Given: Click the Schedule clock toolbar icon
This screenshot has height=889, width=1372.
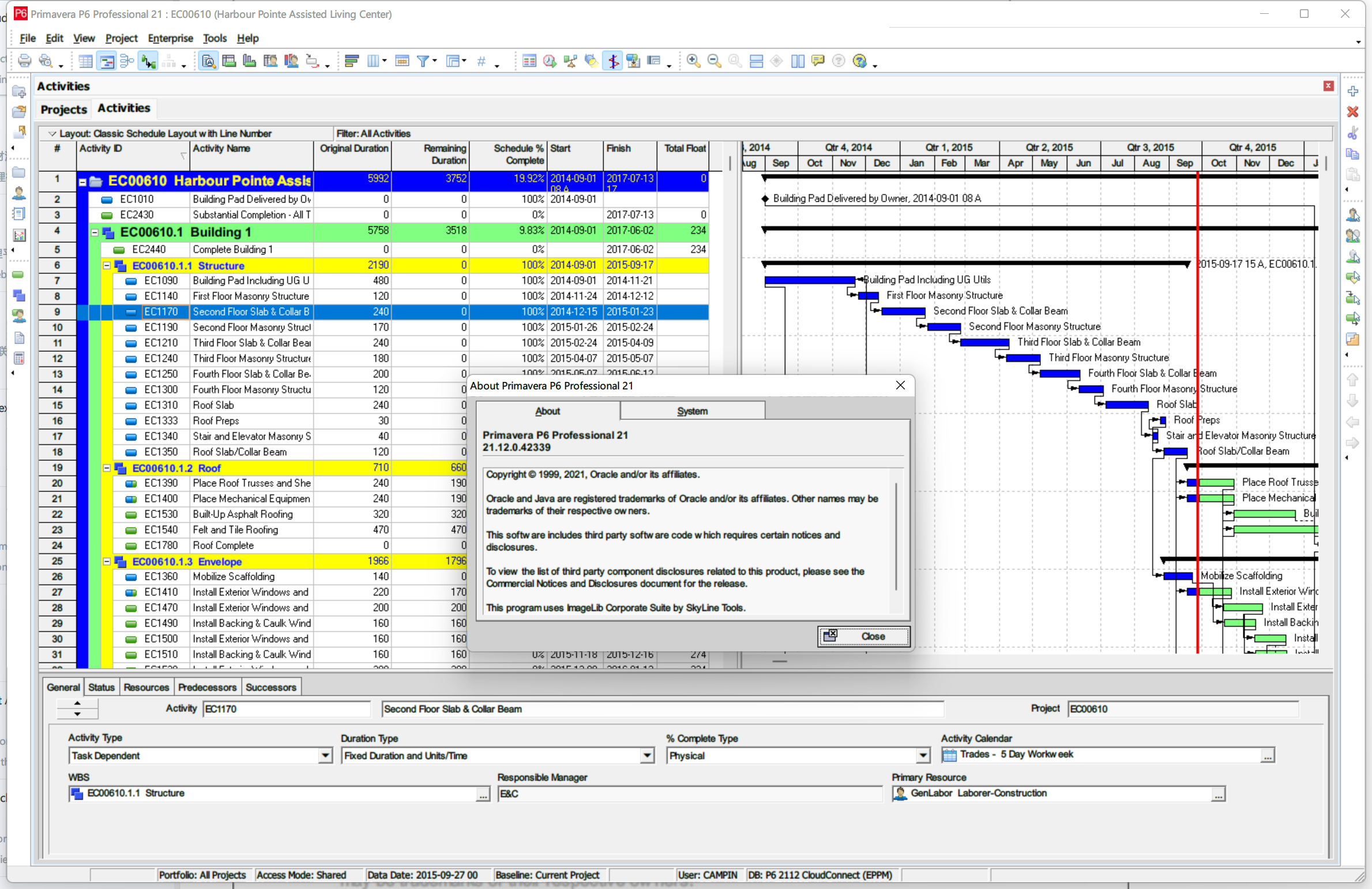Looking at the screenshot, I should pos(550,61).
